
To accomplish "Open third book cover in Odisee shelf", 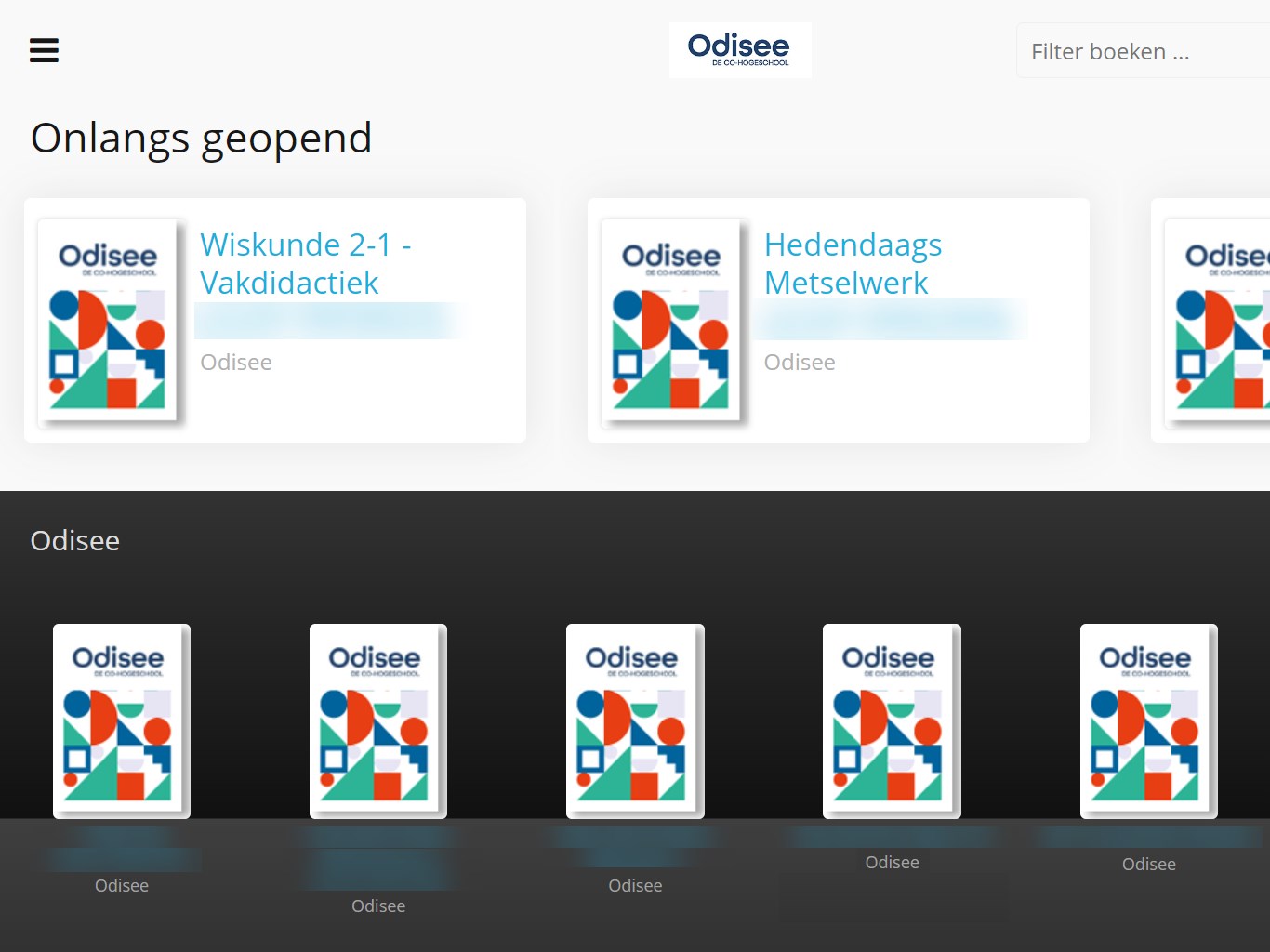I will tap(635, 721).
